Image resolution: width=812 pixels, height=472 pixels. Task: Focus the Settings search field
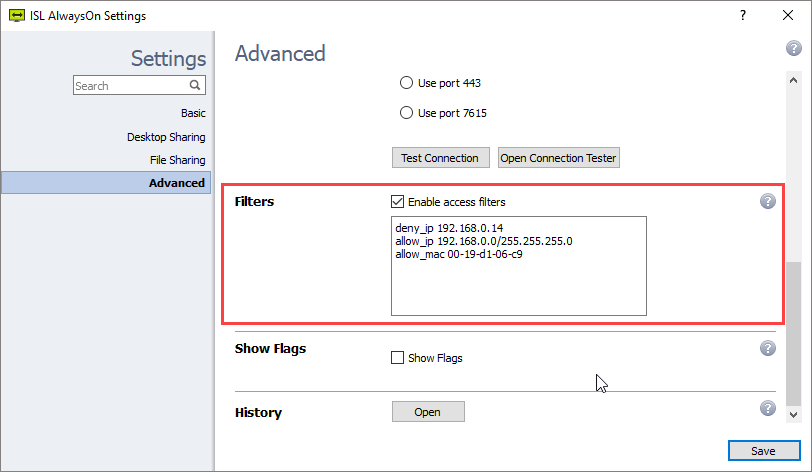(130, 86)
